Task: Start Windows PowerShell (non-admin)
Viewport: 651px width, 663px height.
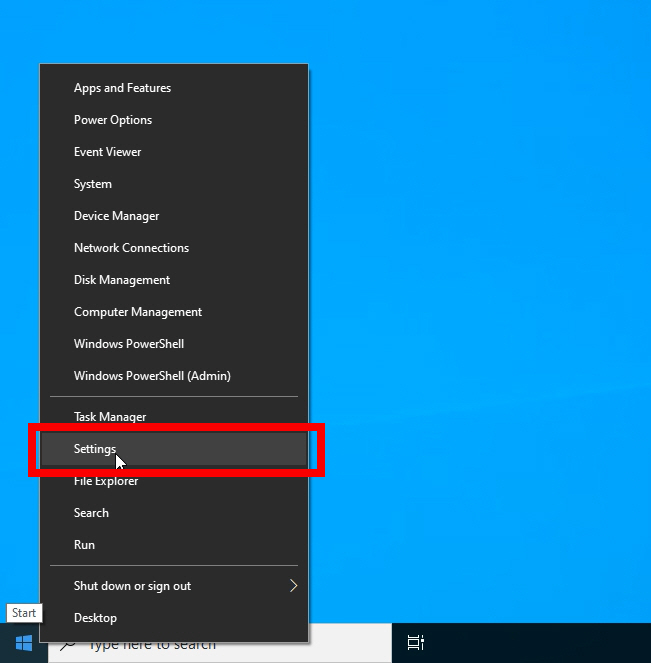Action: (x=174, y=344)
